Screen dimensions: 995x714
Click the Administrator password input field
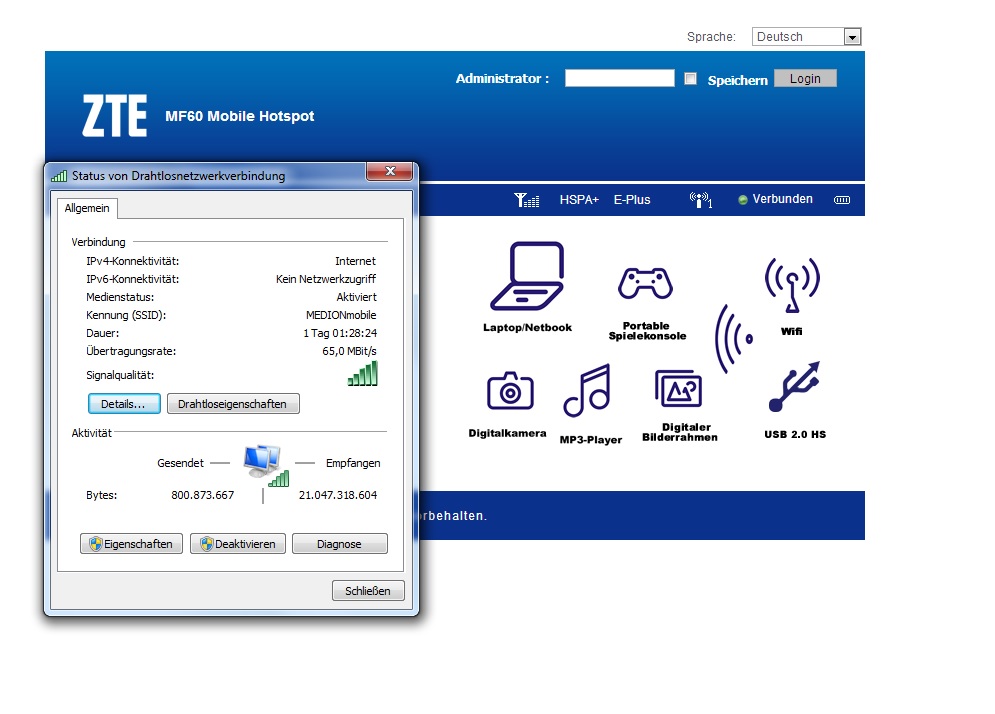click(x=619, y=78)
